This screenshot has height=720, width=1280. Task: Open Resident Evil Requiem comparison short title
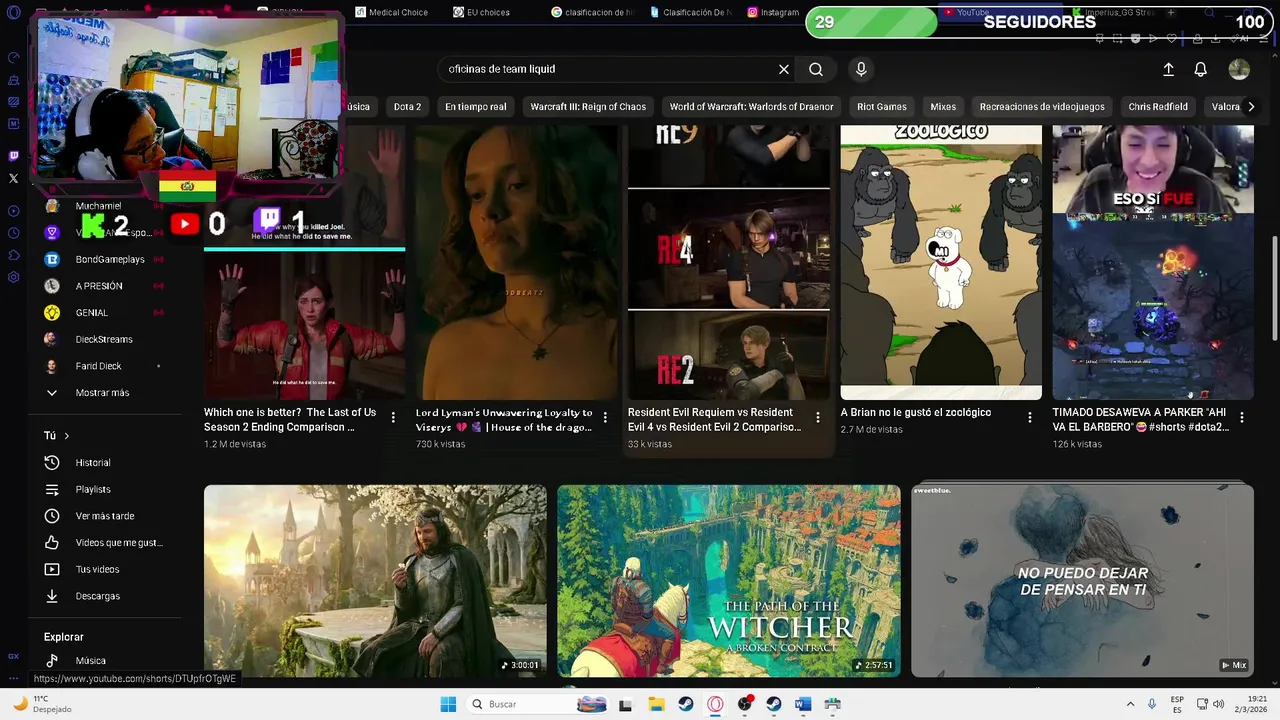714,420
